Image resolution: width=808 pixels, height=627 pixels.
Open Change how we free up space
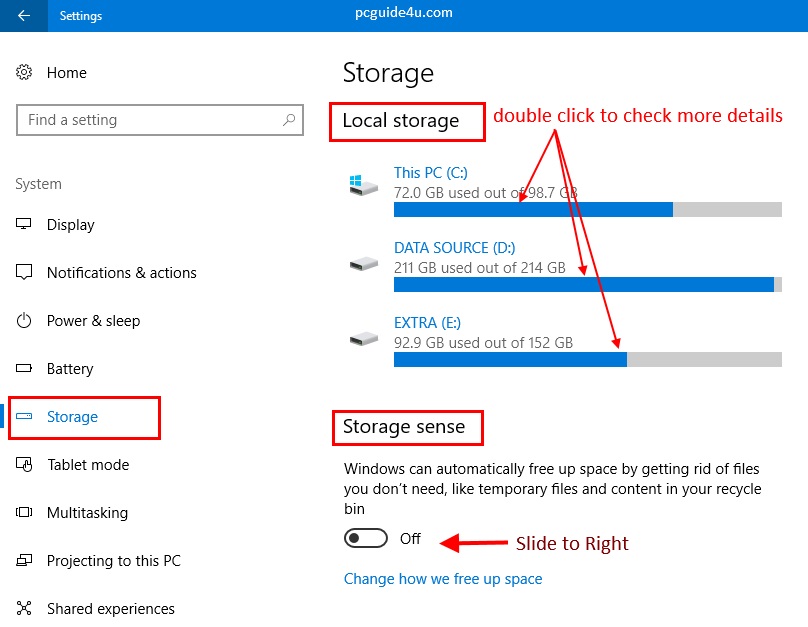[443, 579]
